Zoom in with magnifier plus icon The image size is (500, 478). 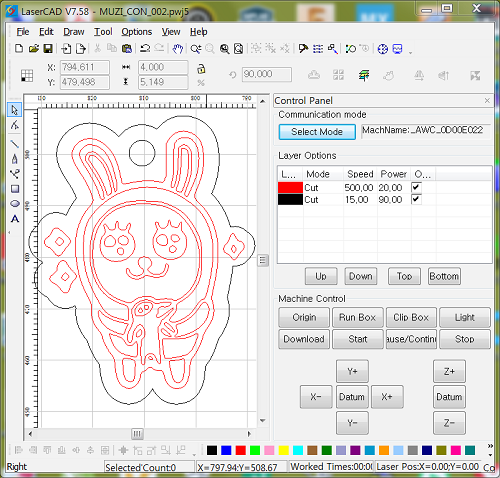pyautogui.click(x=196, y=49)
